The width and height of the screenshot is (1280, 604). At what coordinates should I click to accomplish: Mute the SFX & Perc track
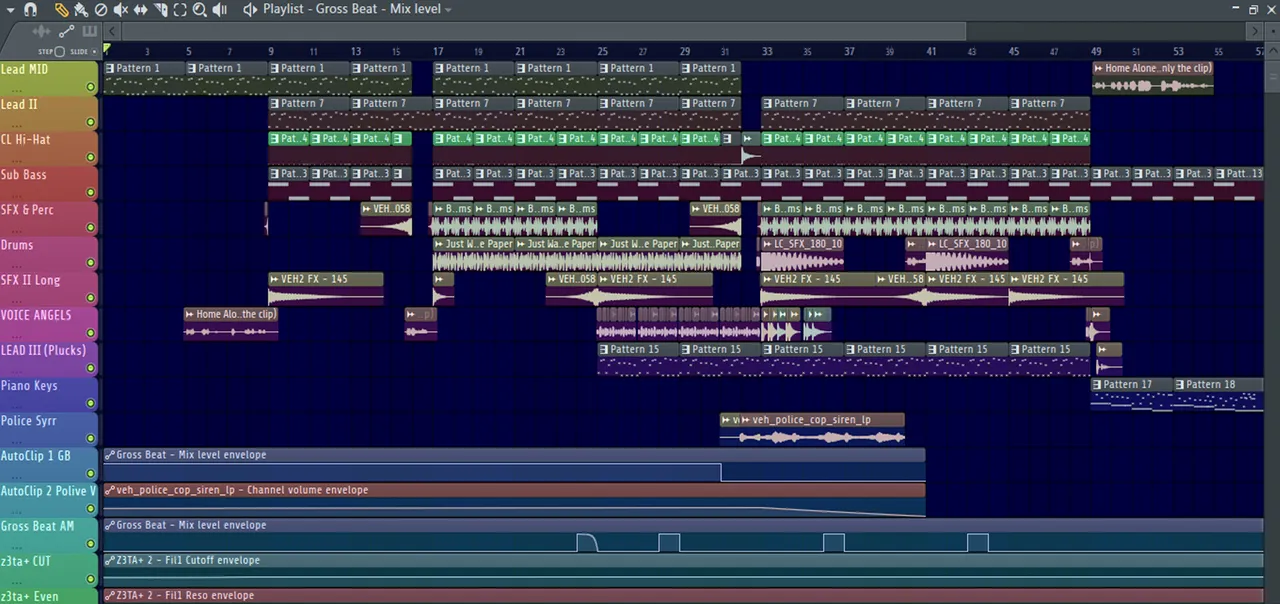(x=91, y=227)
